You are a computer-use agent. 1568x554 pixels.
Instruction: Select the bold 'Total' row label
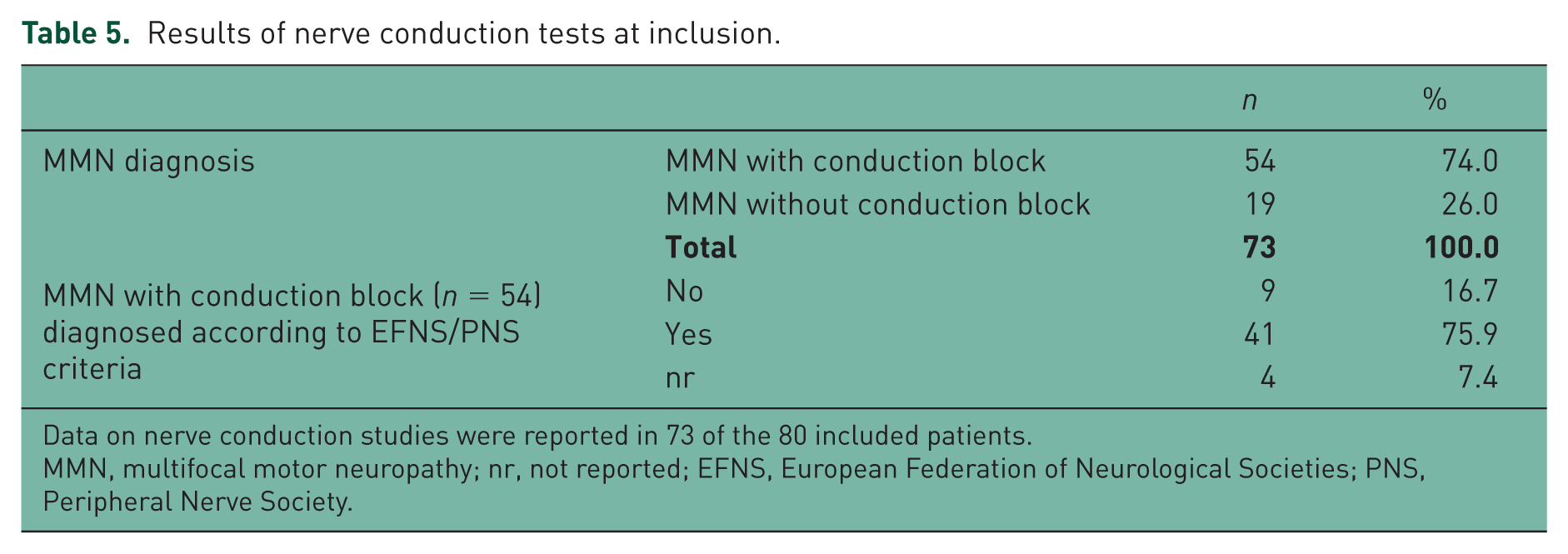click(701, 247)
